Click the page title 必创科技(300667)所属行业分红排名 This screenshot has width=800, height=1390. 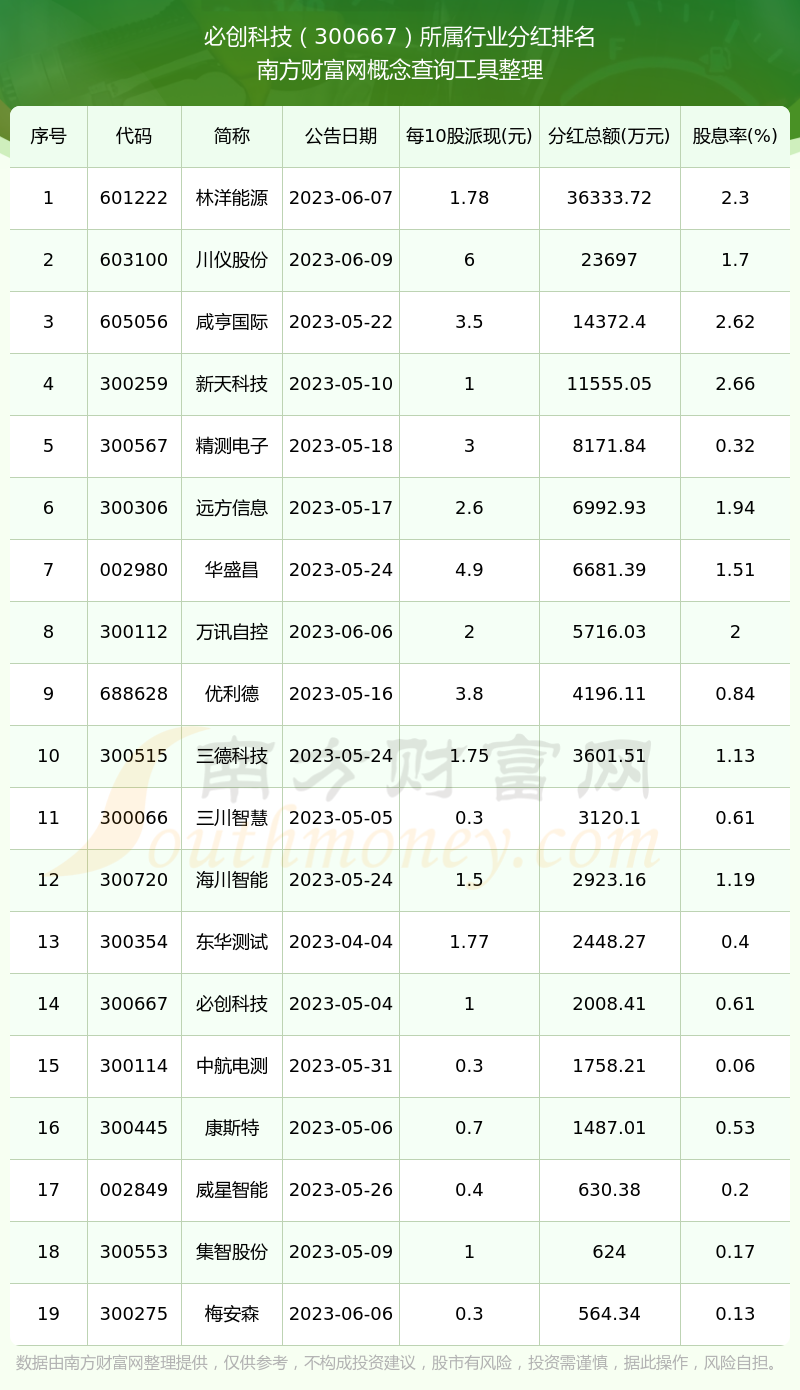click(400, 37)
